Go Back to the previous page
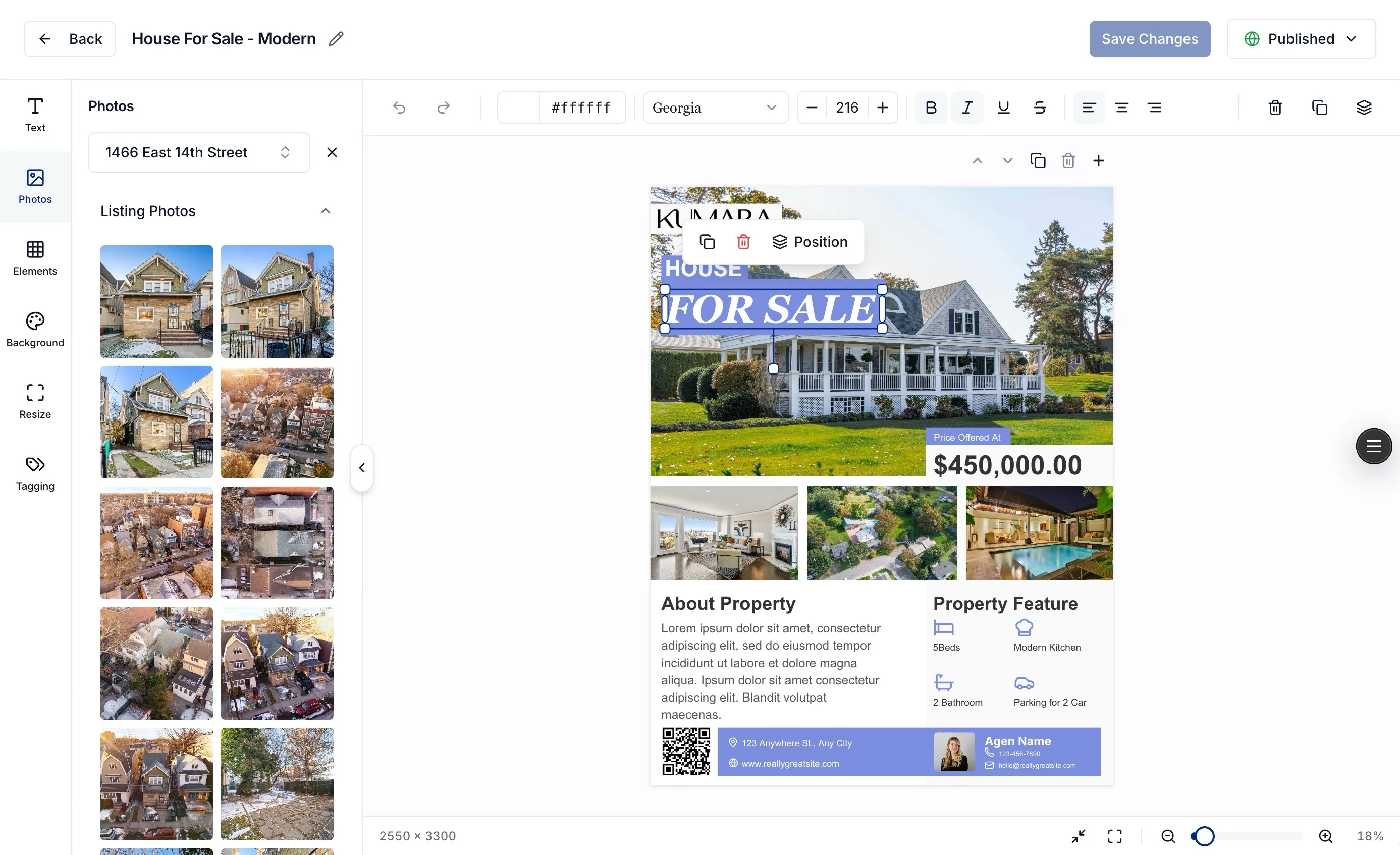 click(69, 39)
